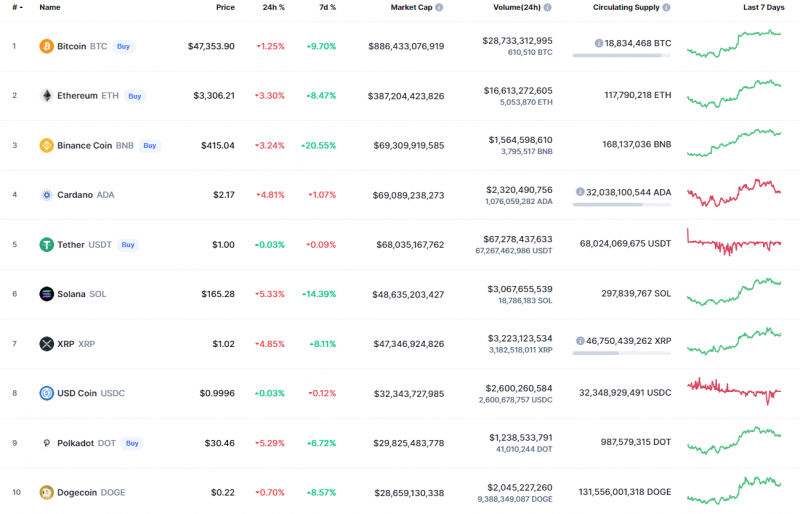
Task: View Cardano circulating supply progress bar
Action: 621,204
